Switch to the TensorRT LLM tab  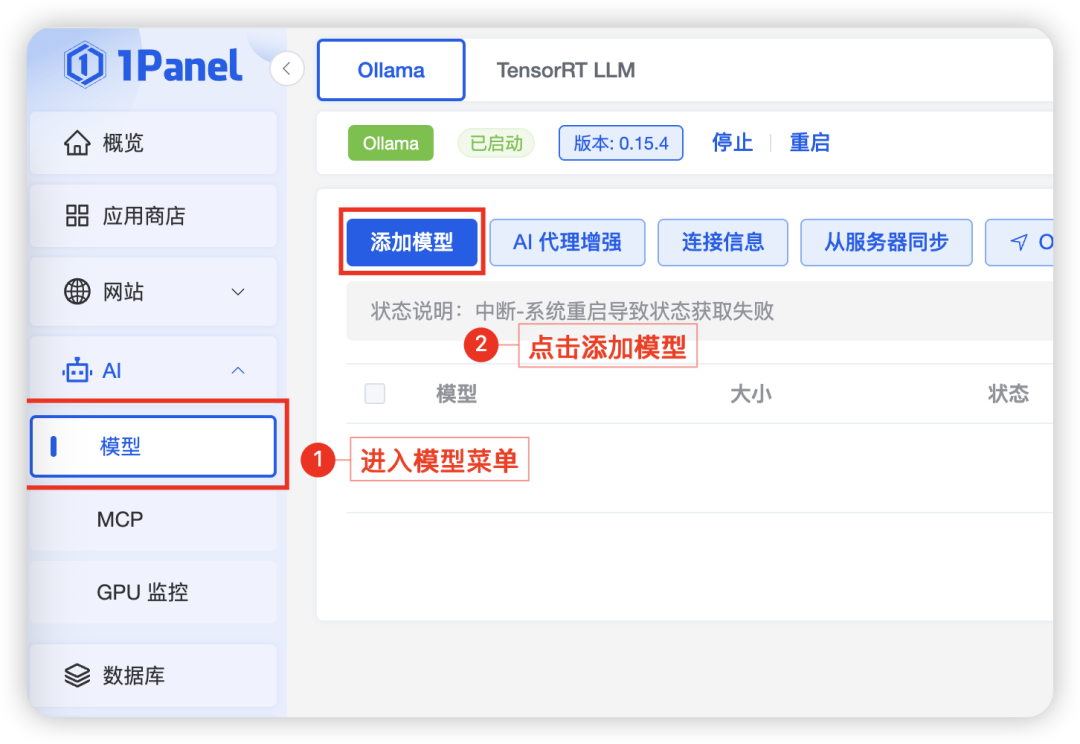(566, 70)
